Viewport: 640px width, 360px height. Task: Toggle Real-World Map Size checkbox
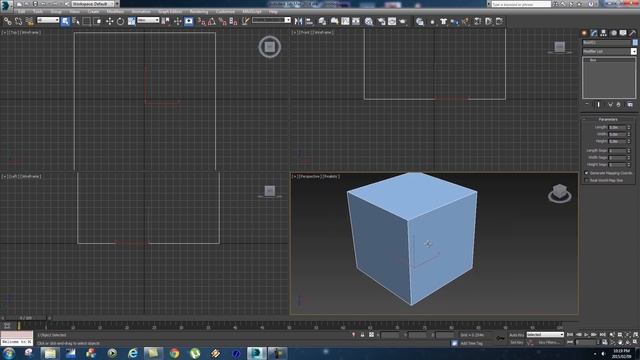click(587, 180)
